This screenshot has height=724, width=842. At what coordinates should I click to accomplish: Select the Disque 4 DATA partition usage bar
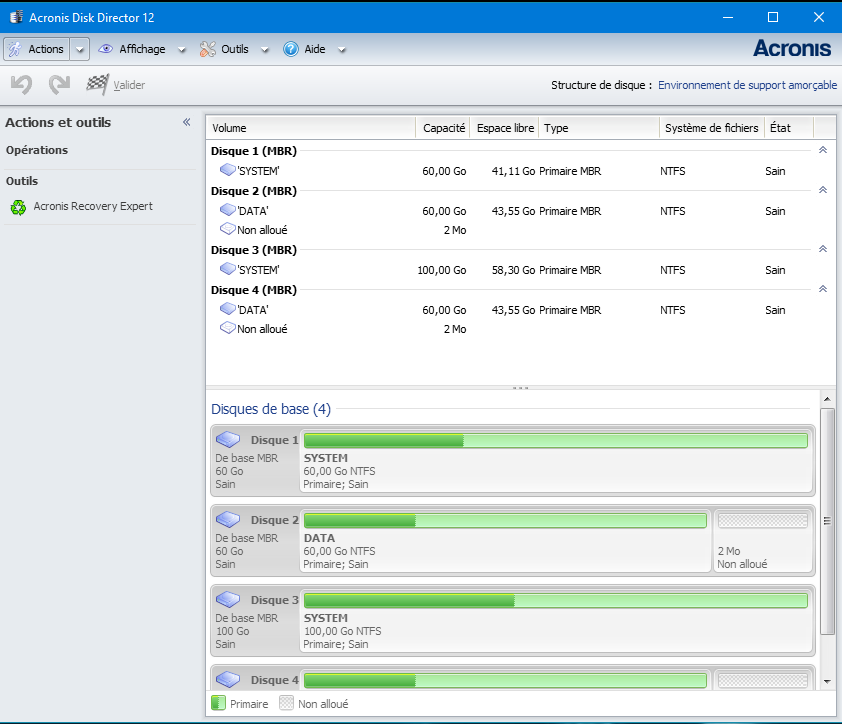[505, 681]
